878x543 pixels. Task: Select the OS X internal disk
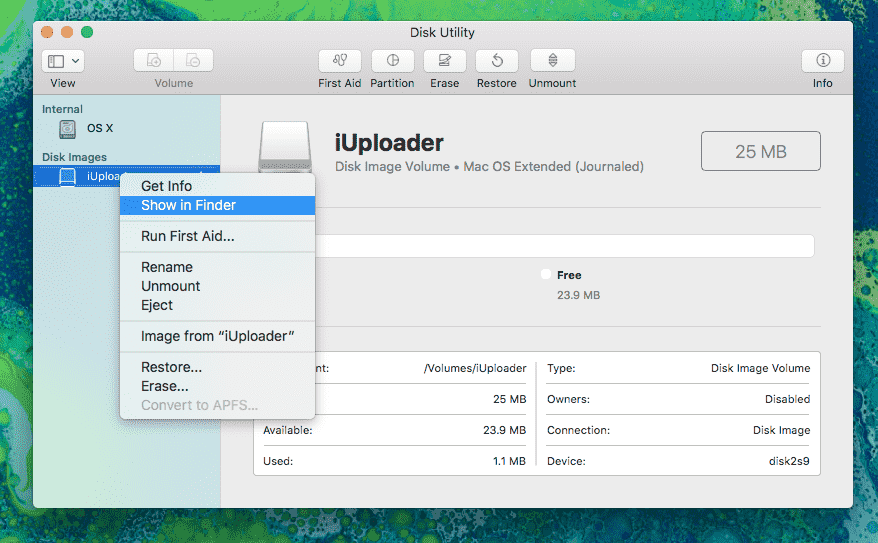coord(127,128)
